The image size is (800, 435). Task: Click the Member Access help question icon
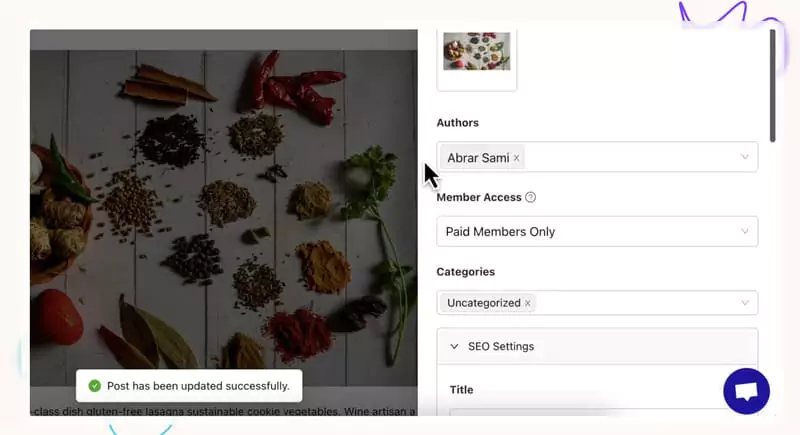coord(530,197)
